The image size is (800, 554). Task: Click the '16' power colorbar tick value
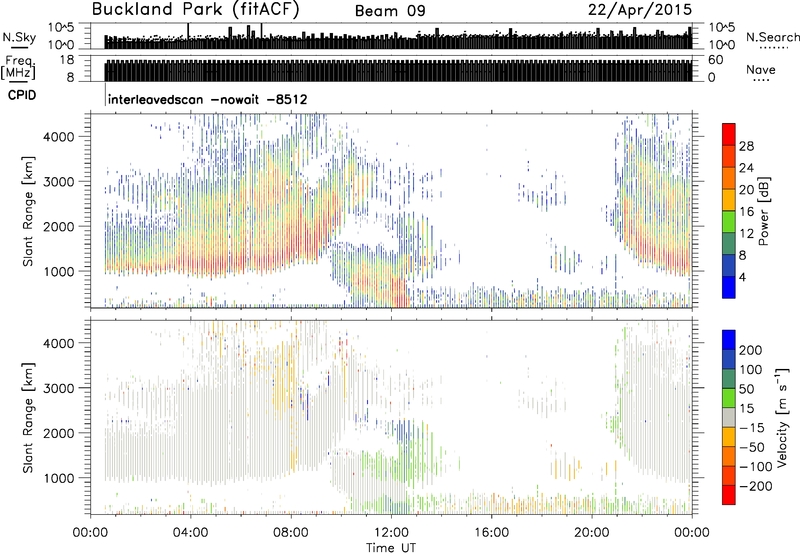point(746,212)
